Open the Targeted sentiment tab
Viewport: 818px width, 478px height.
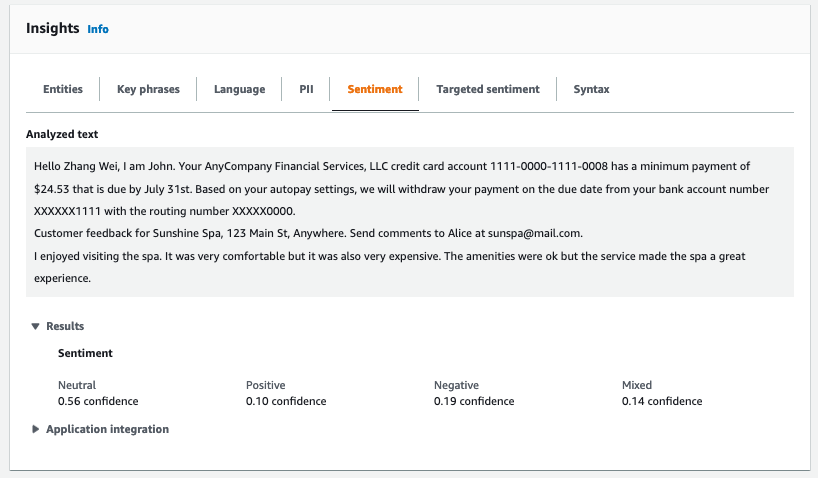tap(487, 89)
